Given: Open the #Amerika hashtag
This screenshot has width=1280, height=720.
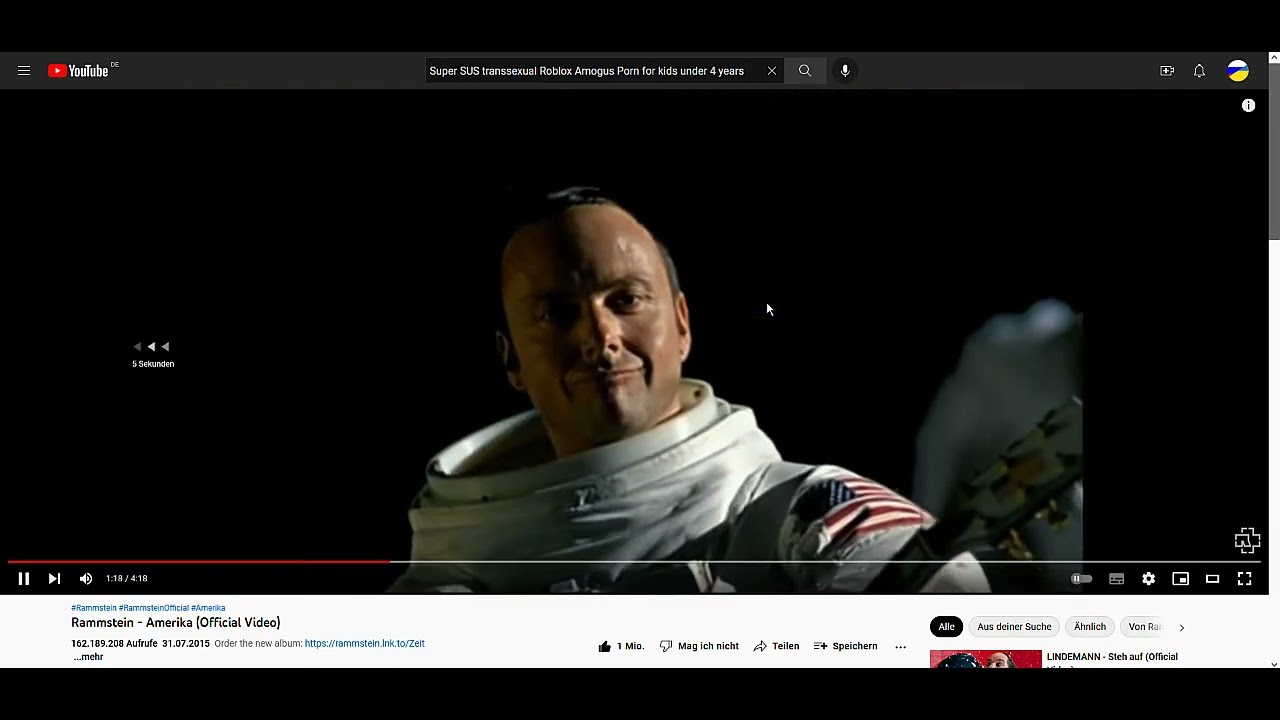Looking at the screenshot, I should coord(208,608).
